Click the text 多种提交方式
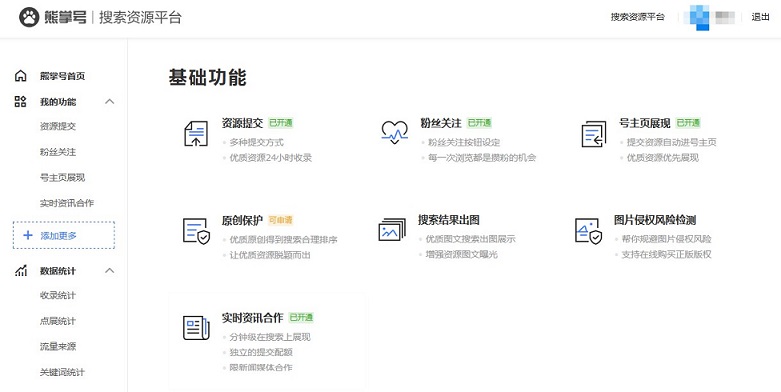The width and height of the screenshot is (781, 392). [257, 142]
